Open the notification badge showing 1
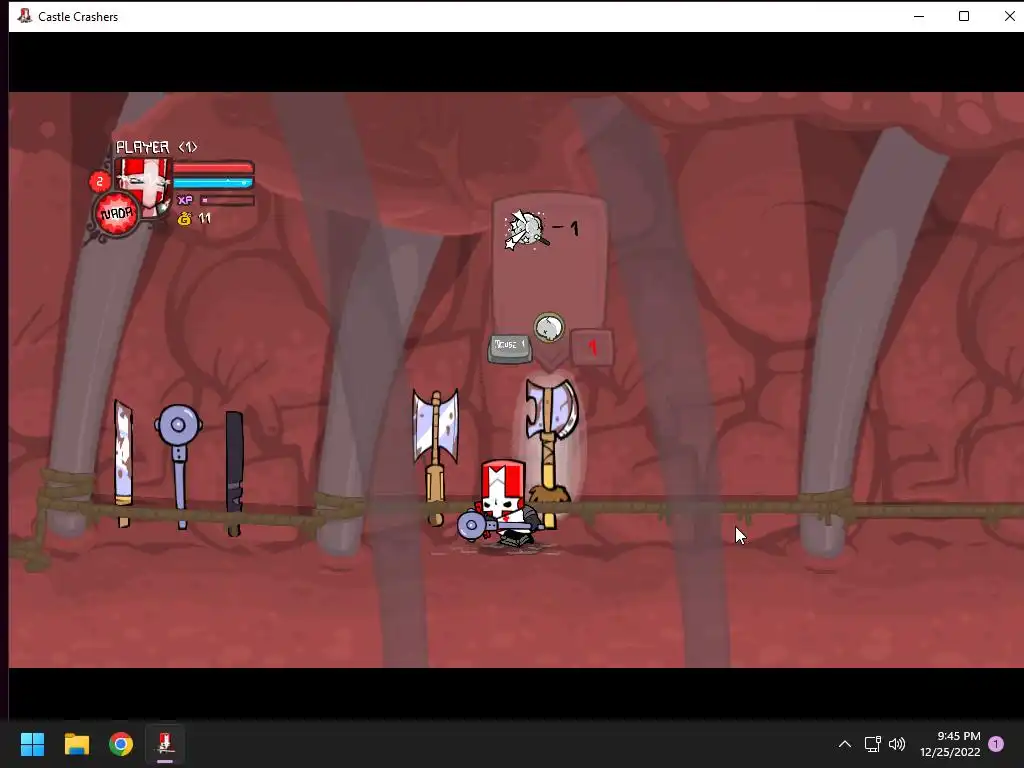 (996, 744)
